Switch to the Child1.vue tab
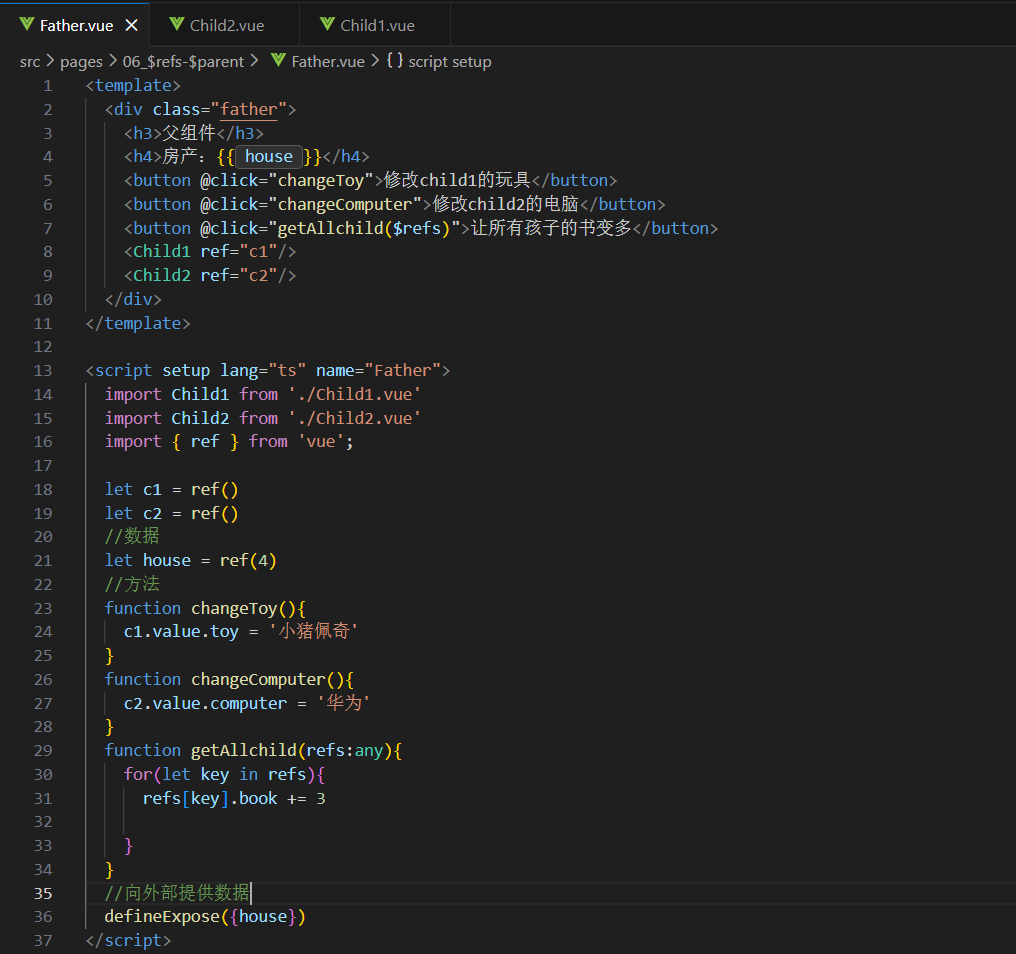 pos(375,25)
